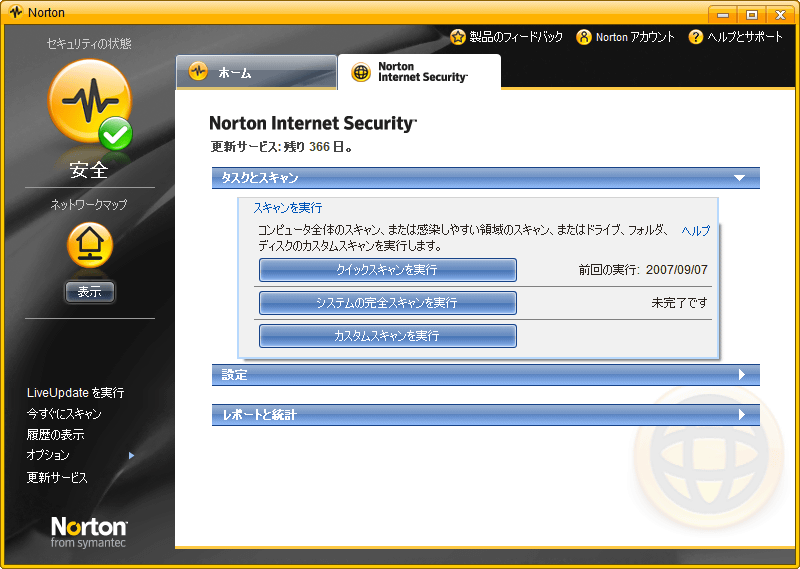Open 履歴の表示
800x569 pixels.
pos(56,434)
